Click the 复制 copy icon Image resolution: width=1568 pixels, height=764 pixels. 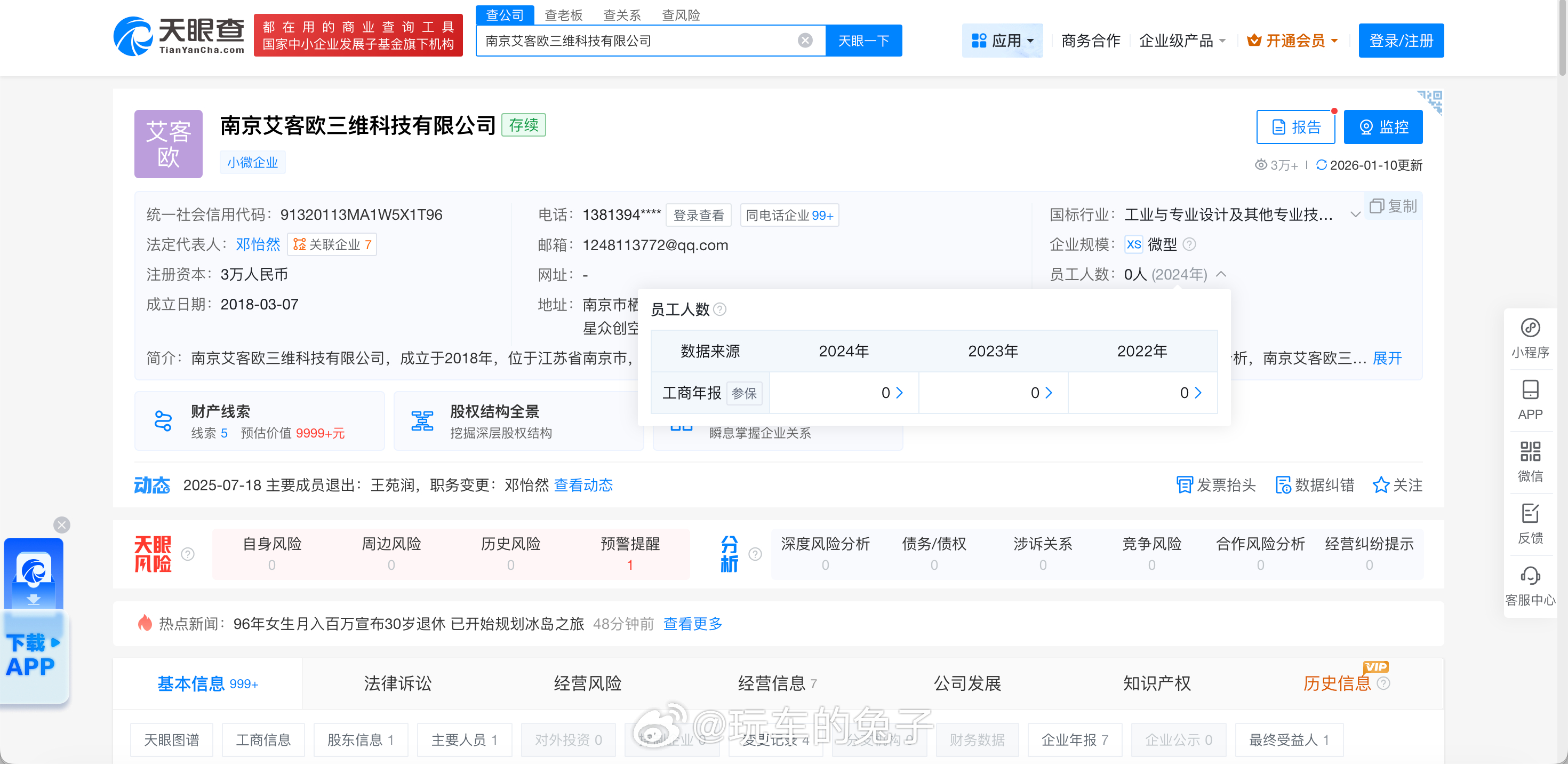click(x=1376, y=206)
